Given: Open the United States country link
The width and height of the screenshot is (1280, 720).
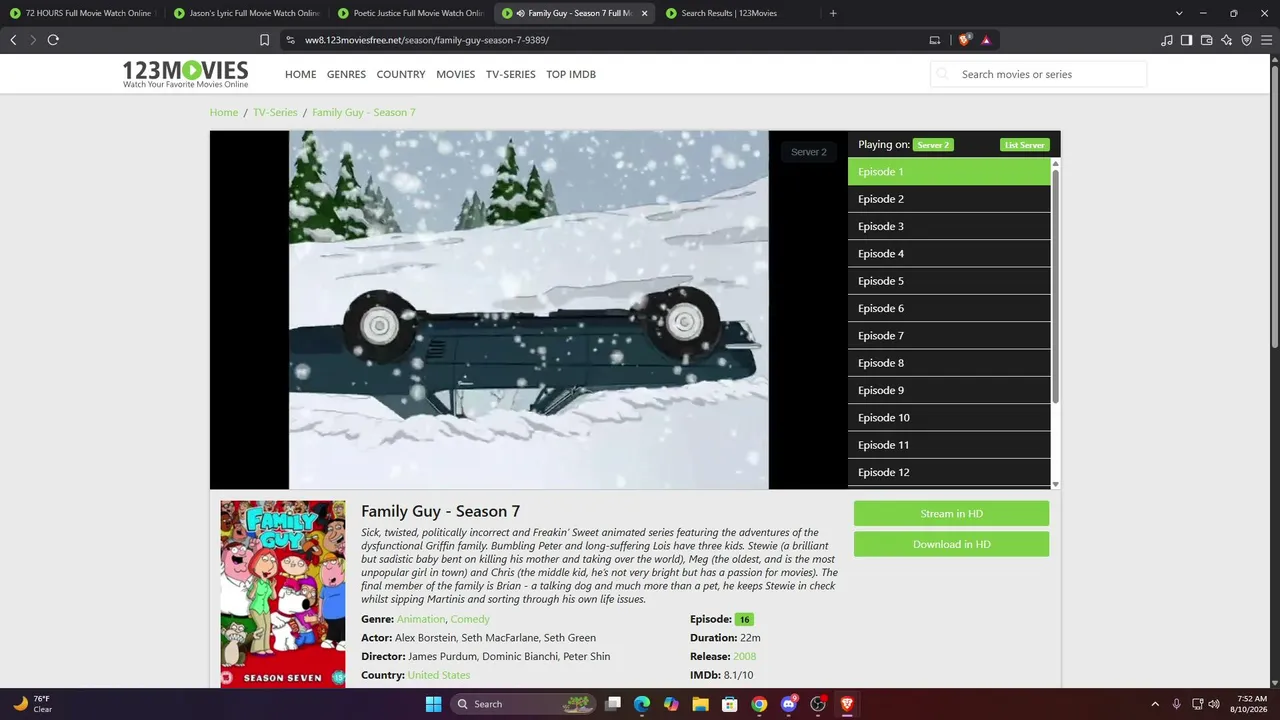Looking at the screenshot, I should (439, 675).
